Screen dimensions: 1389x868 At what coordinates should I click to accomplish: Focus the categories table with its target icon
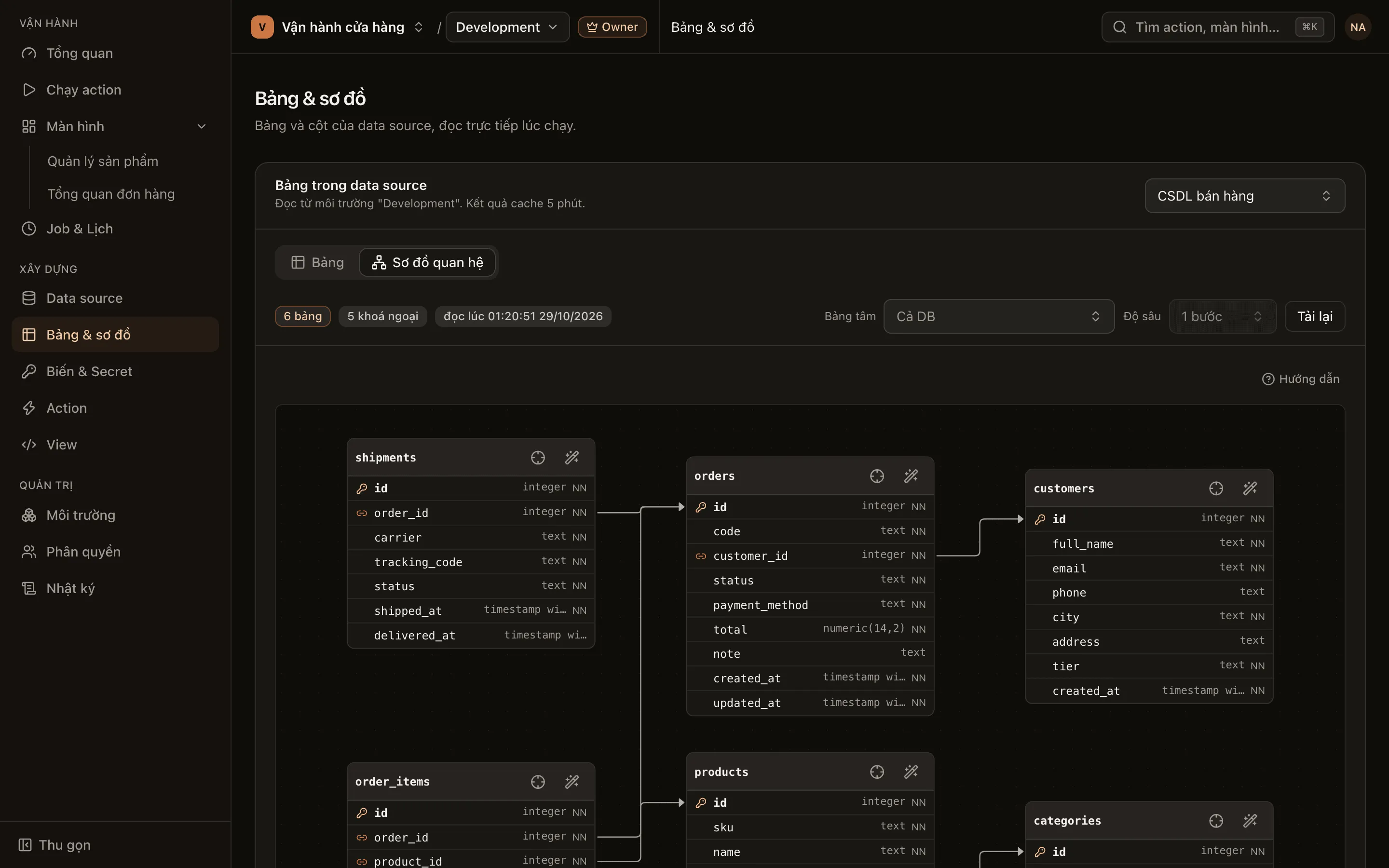pyautogui.click(x=1216, y=821)
